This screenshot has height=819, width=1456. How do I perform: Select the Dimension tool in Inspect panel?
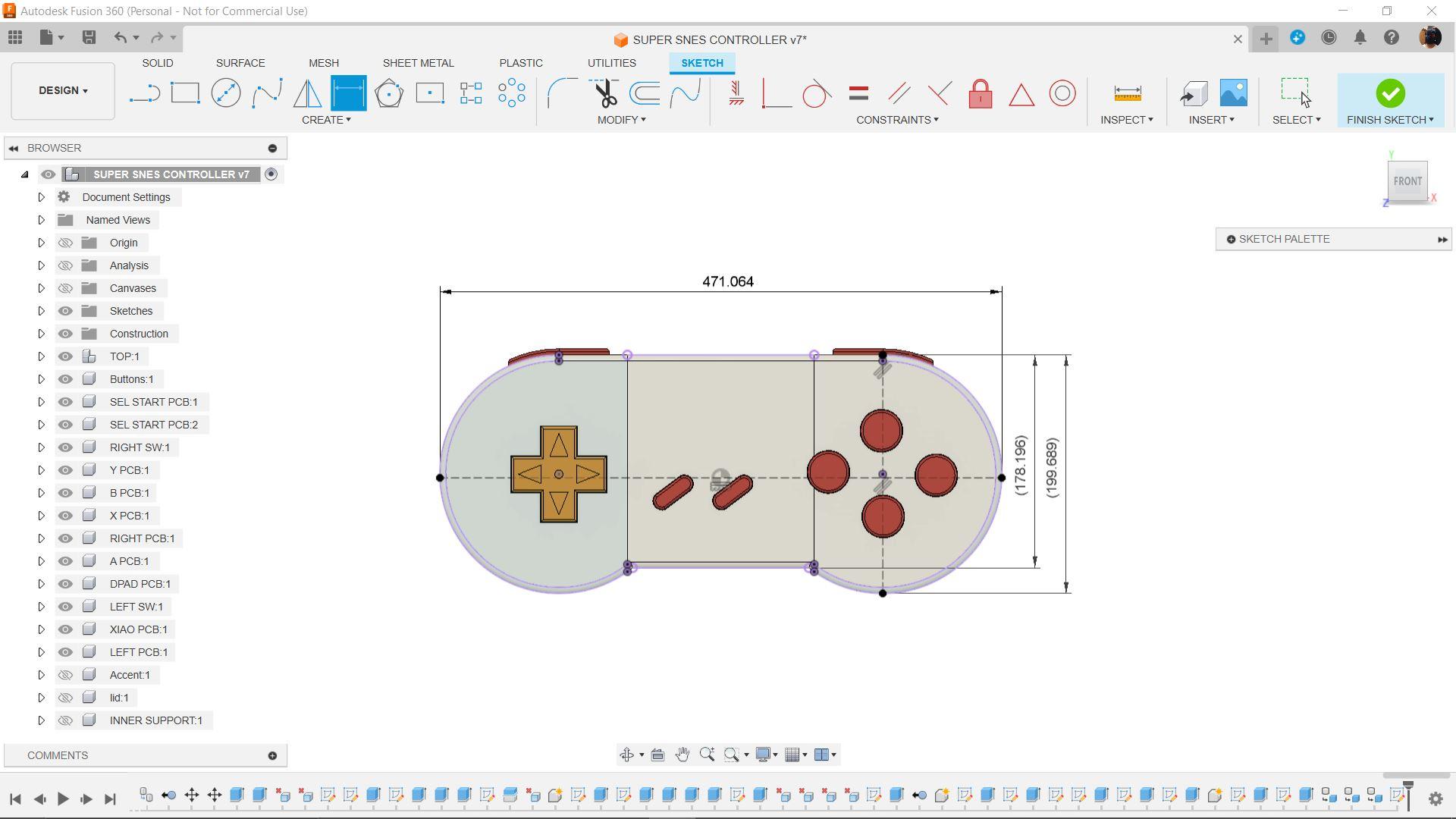pyautogui.click(x=1128, y=92)
